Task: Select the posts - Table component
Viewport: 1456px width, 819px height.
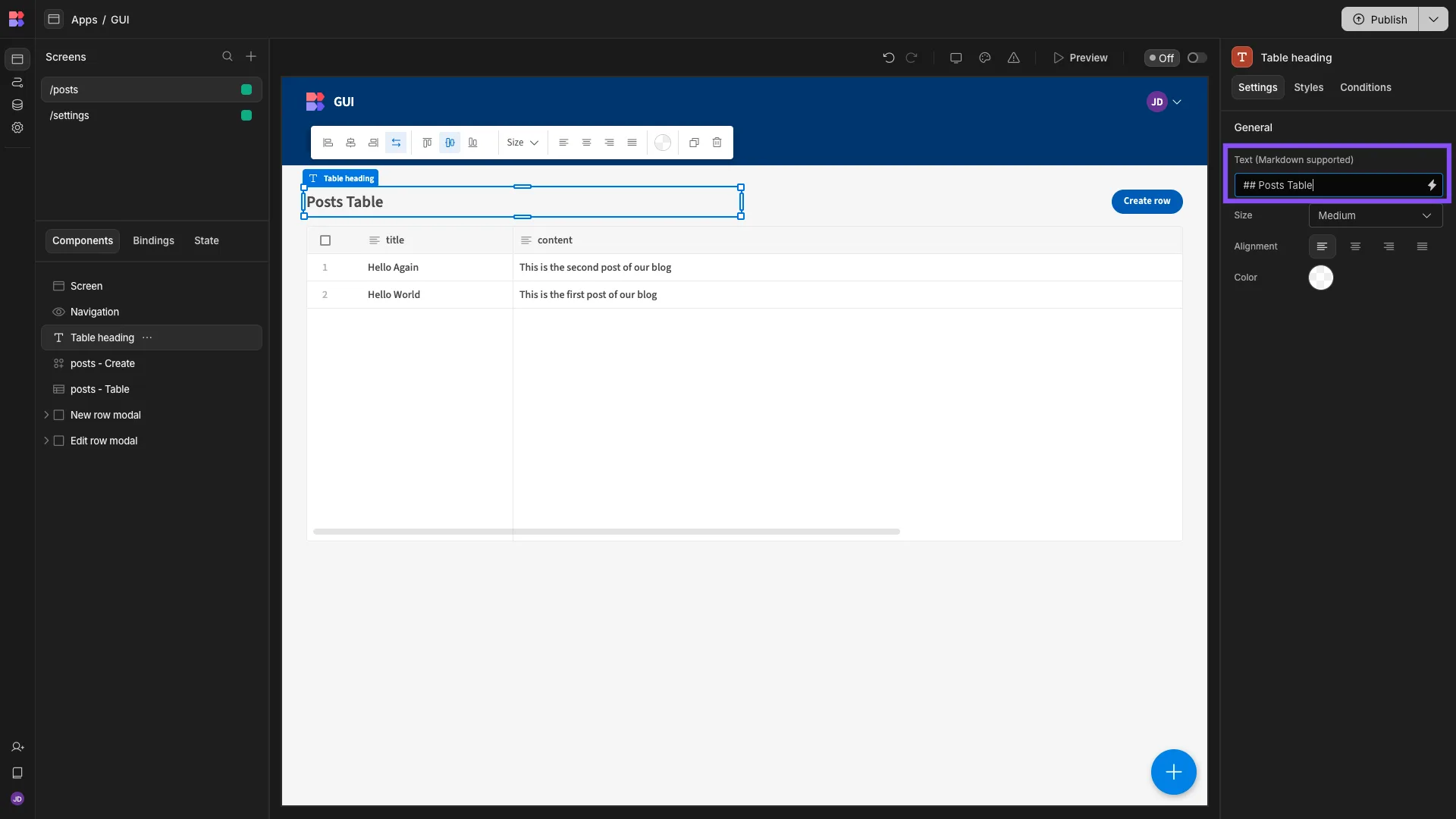Action: point(151,389)
